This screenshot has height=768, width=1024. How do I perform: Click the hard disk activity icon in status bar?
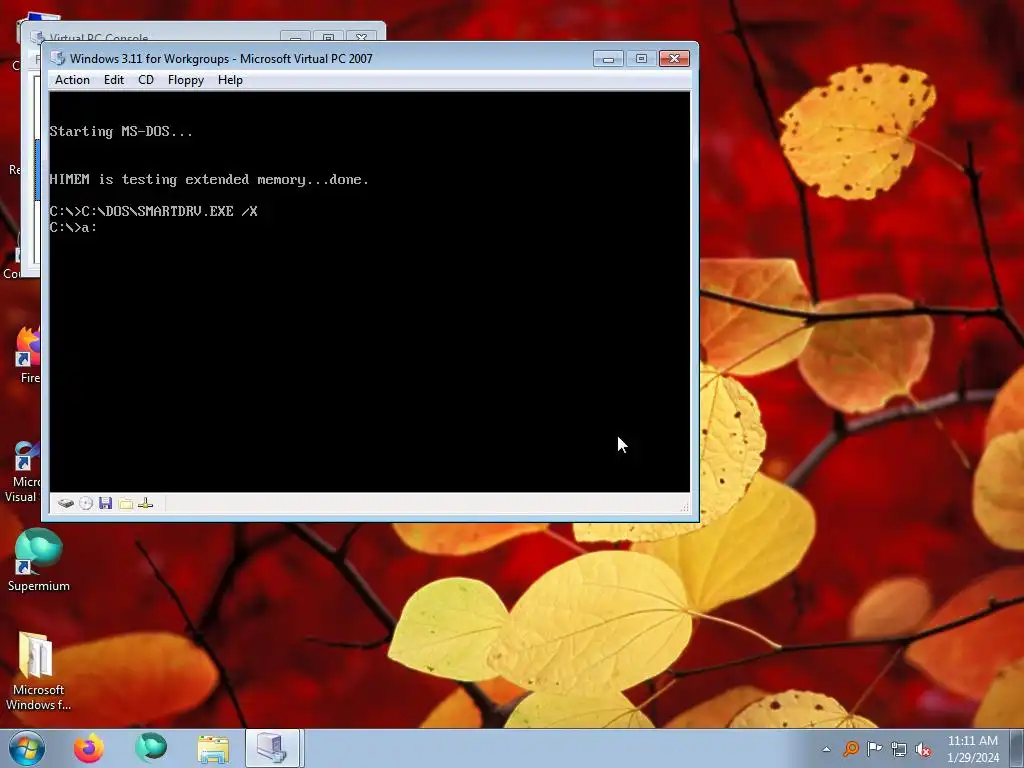click(65, 504)
